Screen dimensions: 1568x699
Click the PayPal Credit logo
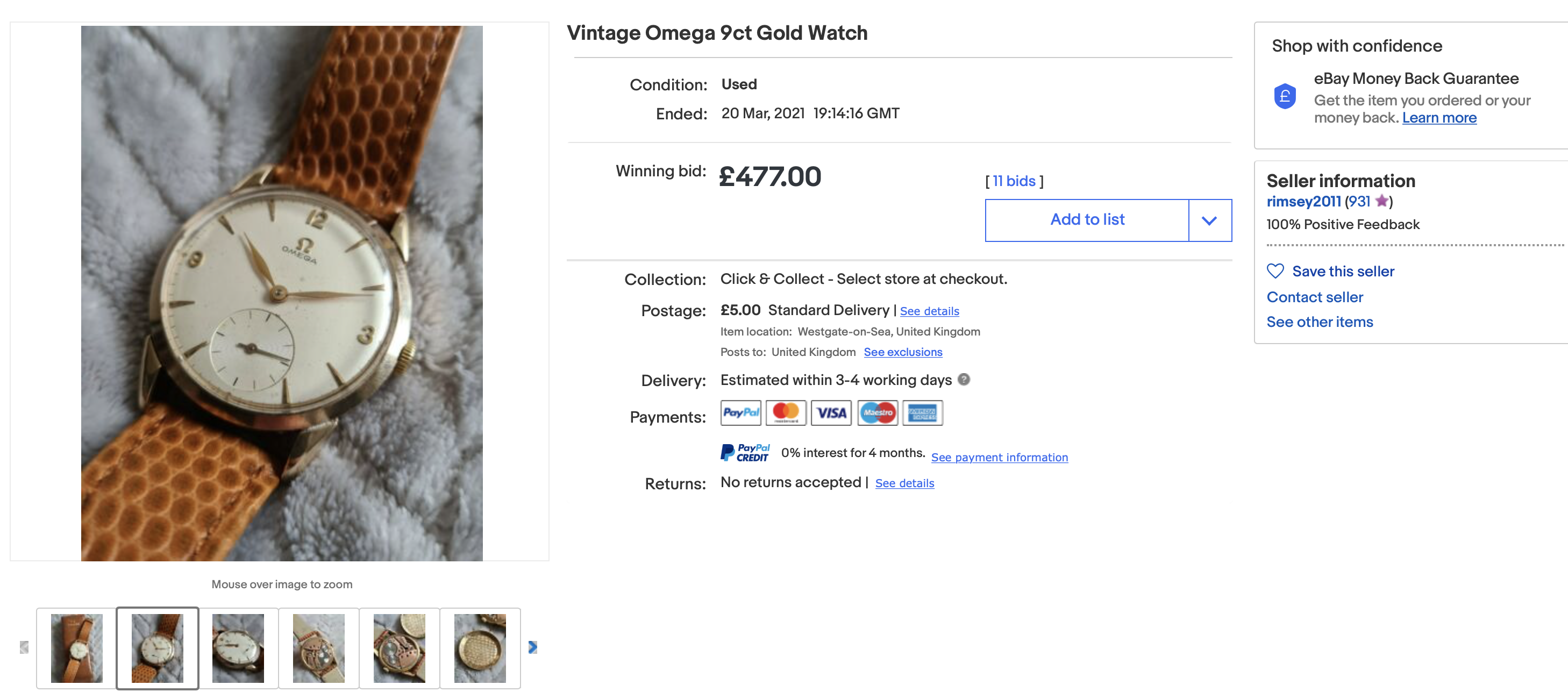[745, 452]
